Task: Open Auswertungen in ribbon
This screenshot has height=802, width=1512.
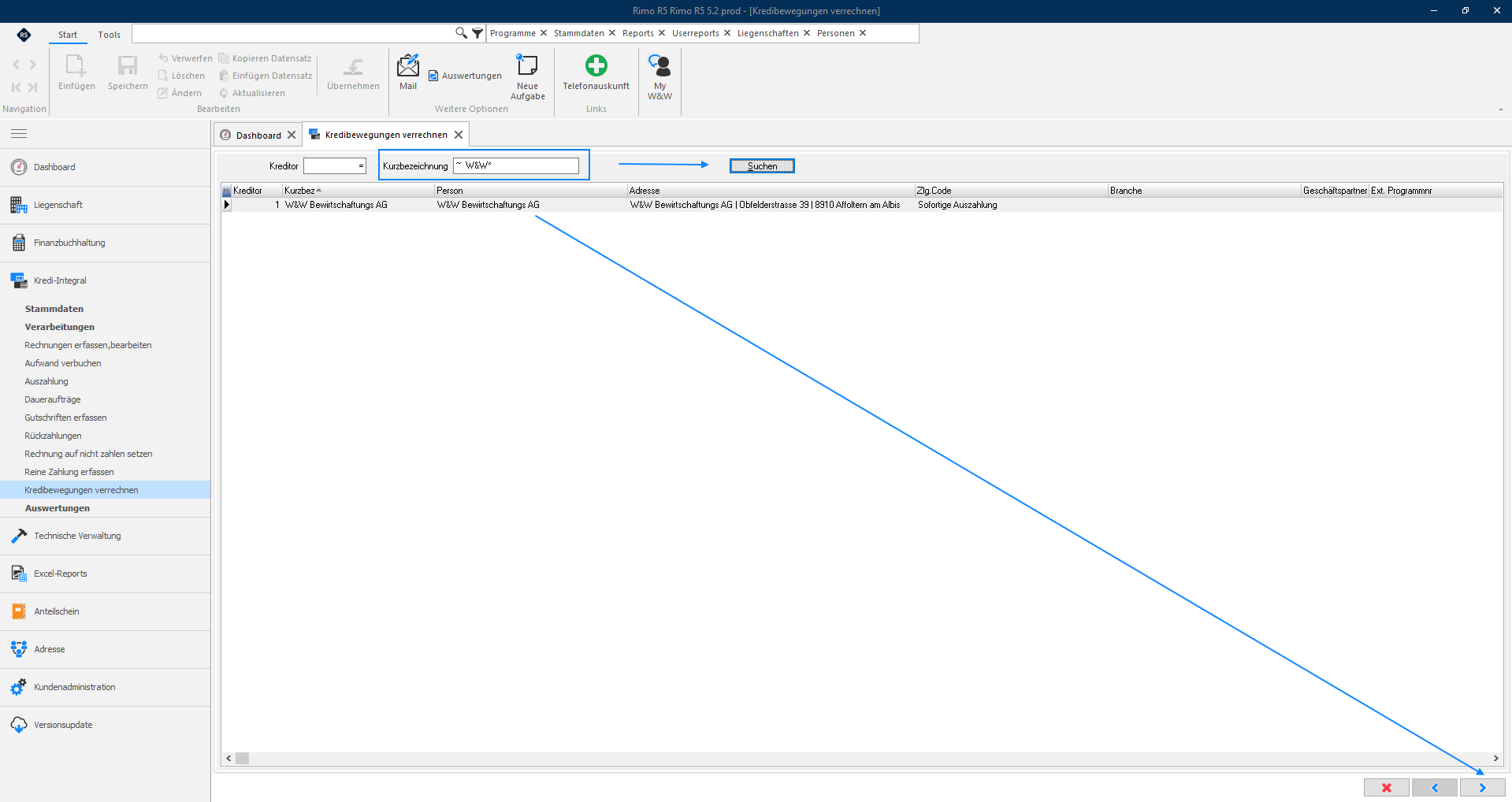Action: (465, 76)
